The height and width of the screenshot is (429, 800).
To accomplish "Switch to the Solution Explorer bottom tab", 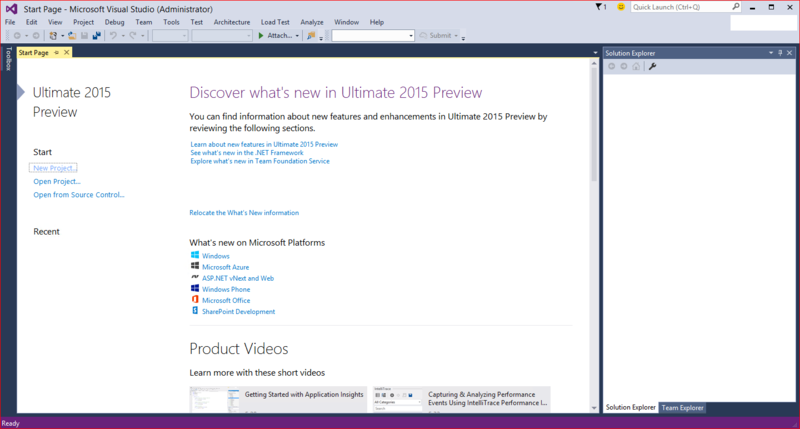I will pos(630,408).
